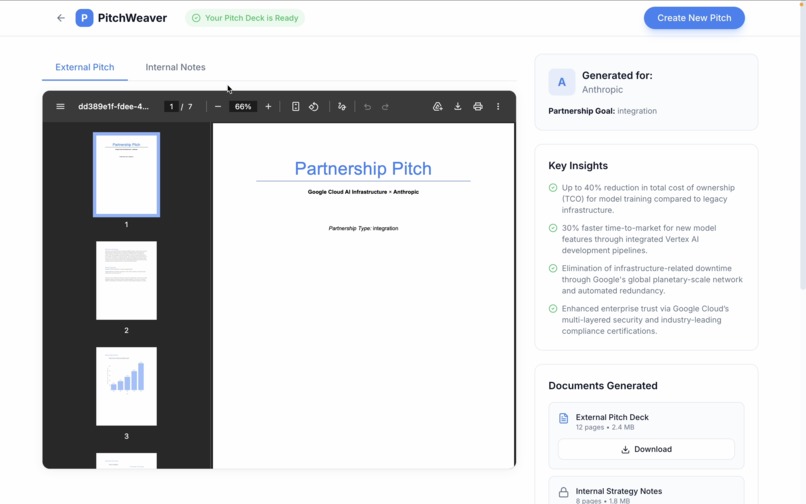The height and width of the screenshot is (504, 806).
Task: Print the PDF using printer icon
Action: click(x=478, y=106)
